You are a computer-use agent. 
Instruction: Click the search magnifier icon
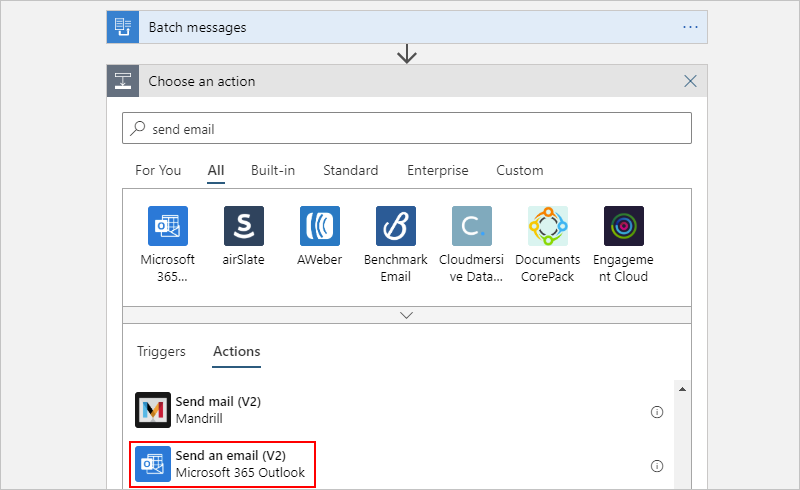[x=138, y=128]
